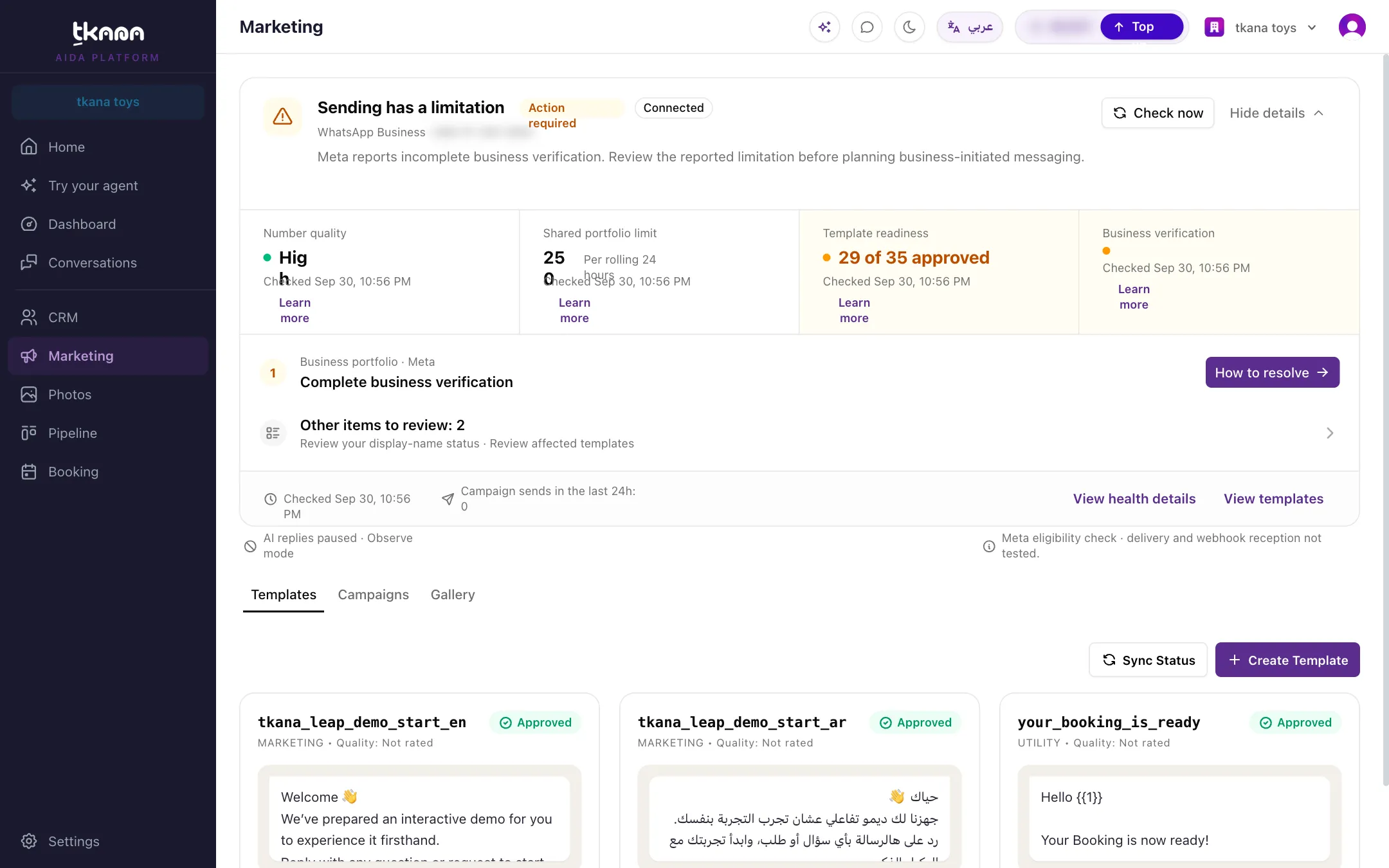Image resolution: width=1389 pixels, height=868 pixels.
Task: Open Settings at sidebar bottom
Action: 108,842
